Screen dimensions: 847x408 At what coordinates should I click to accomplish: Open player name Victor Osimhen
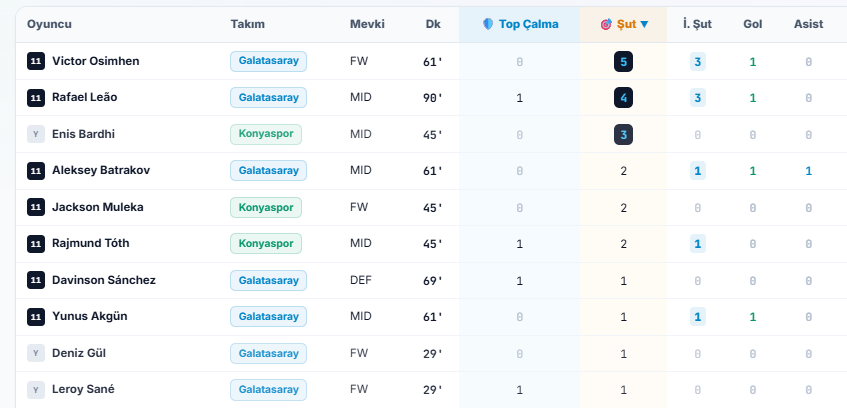[x=96, y=61]
